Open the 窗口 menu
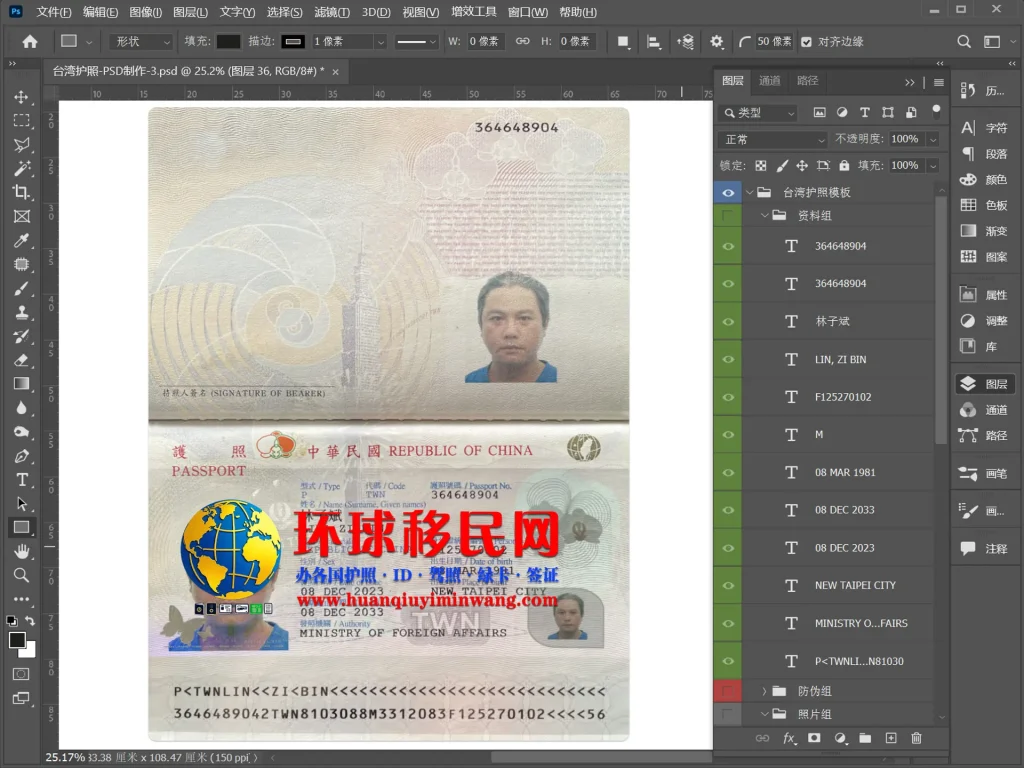1024x768 pixels. (527, 12)
